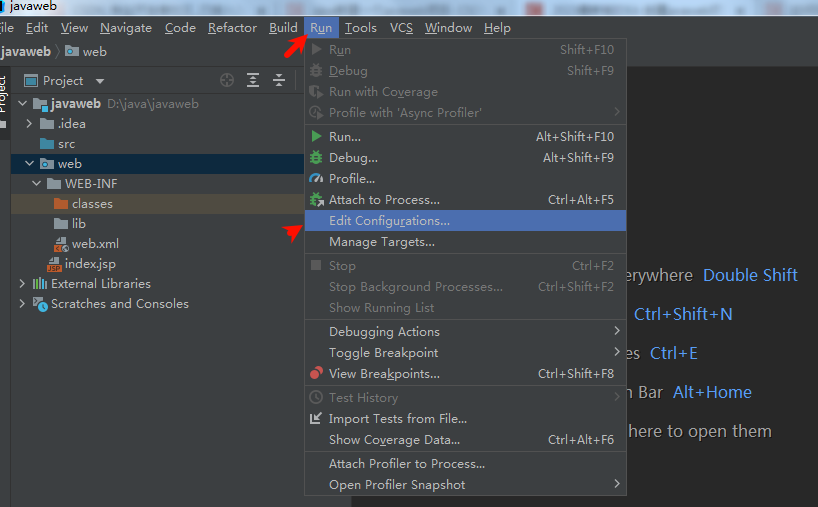Click the Scratches and Consoles icon
This screenshot has height=507, width=818.
coord(40,304)
